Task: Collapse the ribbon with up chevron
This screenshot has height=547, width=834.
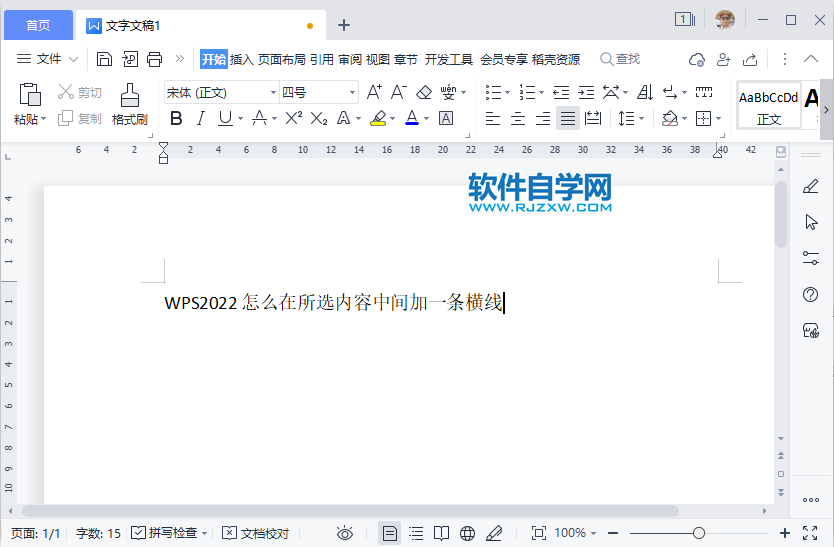Action: click(x=811, y=59)
